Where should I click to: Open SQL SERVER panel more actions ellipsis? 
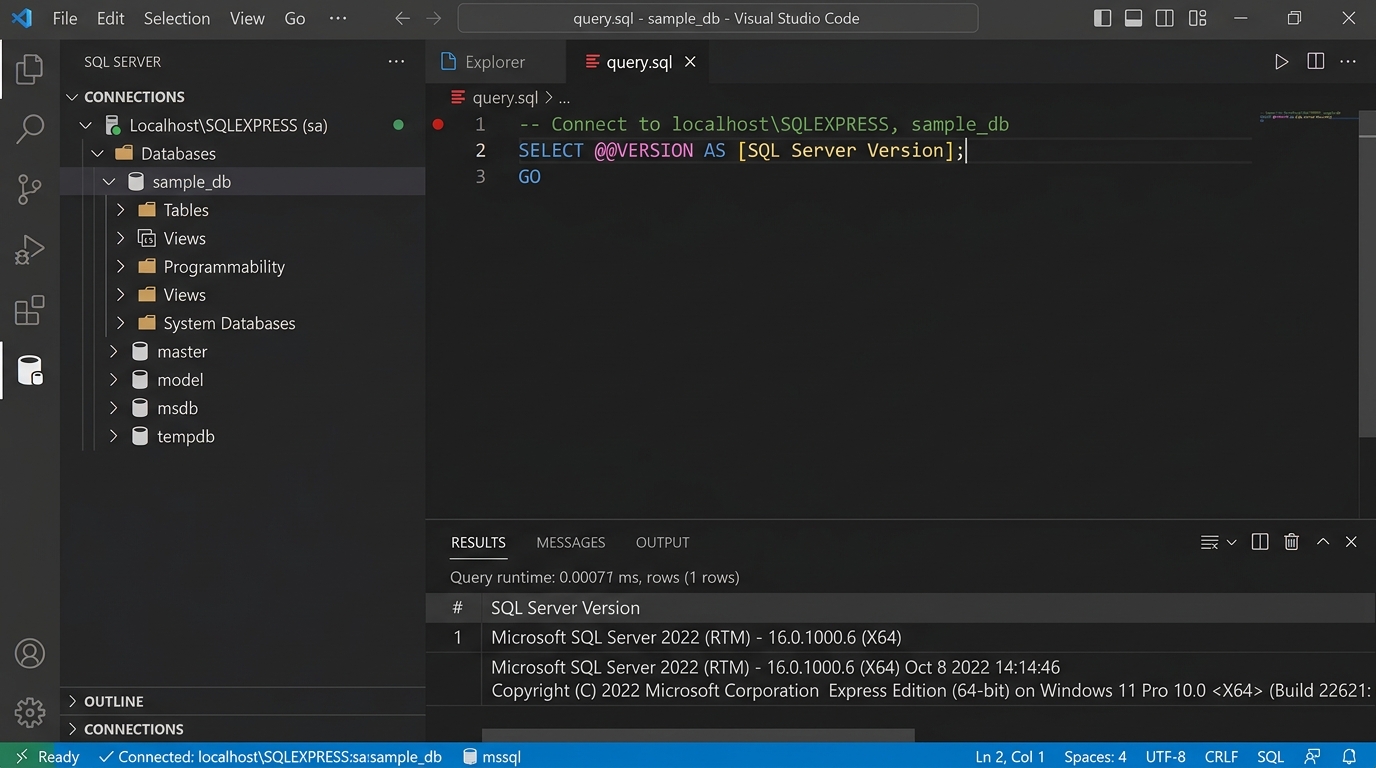tap(397, 62)
